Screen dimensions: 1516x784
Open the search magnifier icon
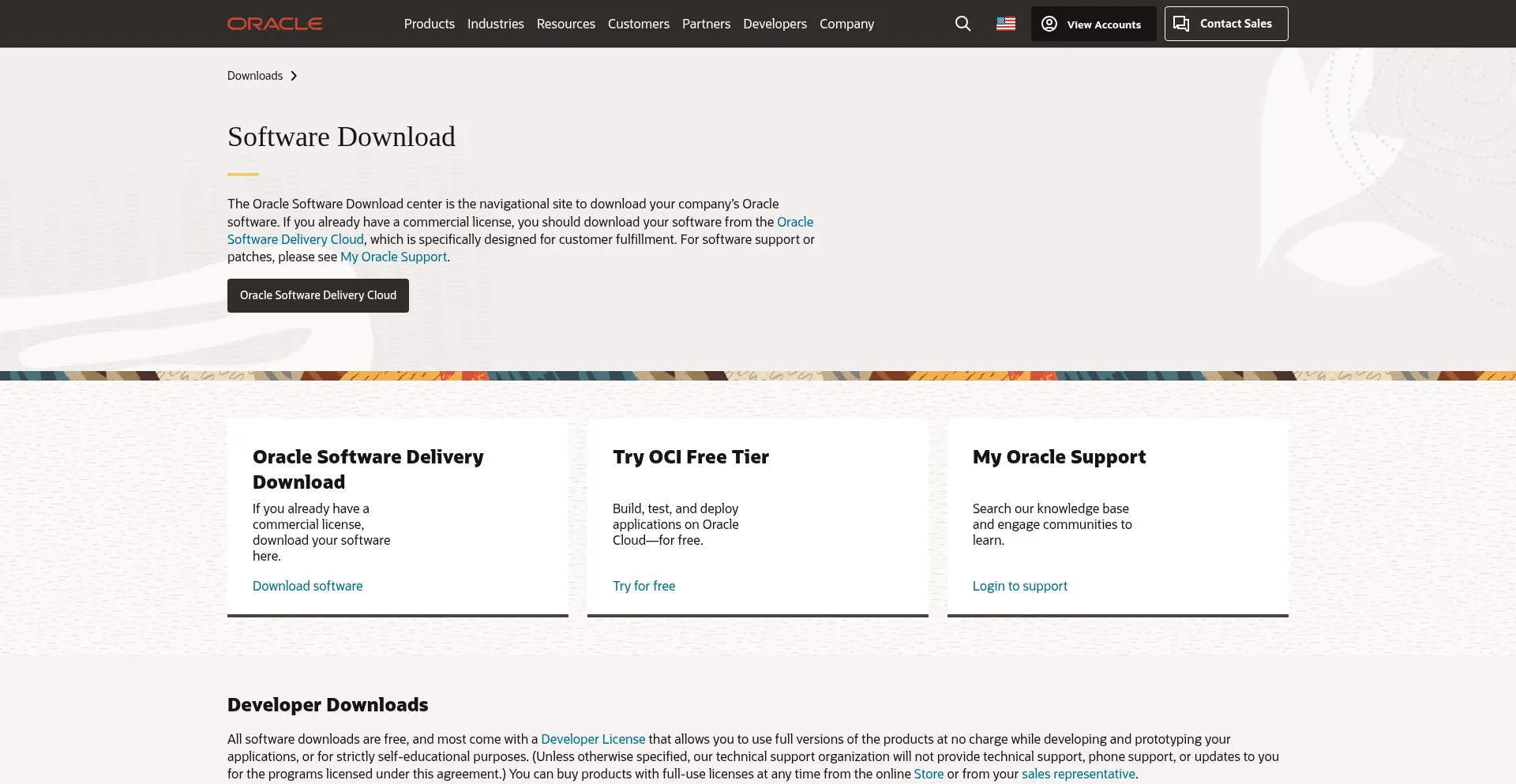(963, 24)
